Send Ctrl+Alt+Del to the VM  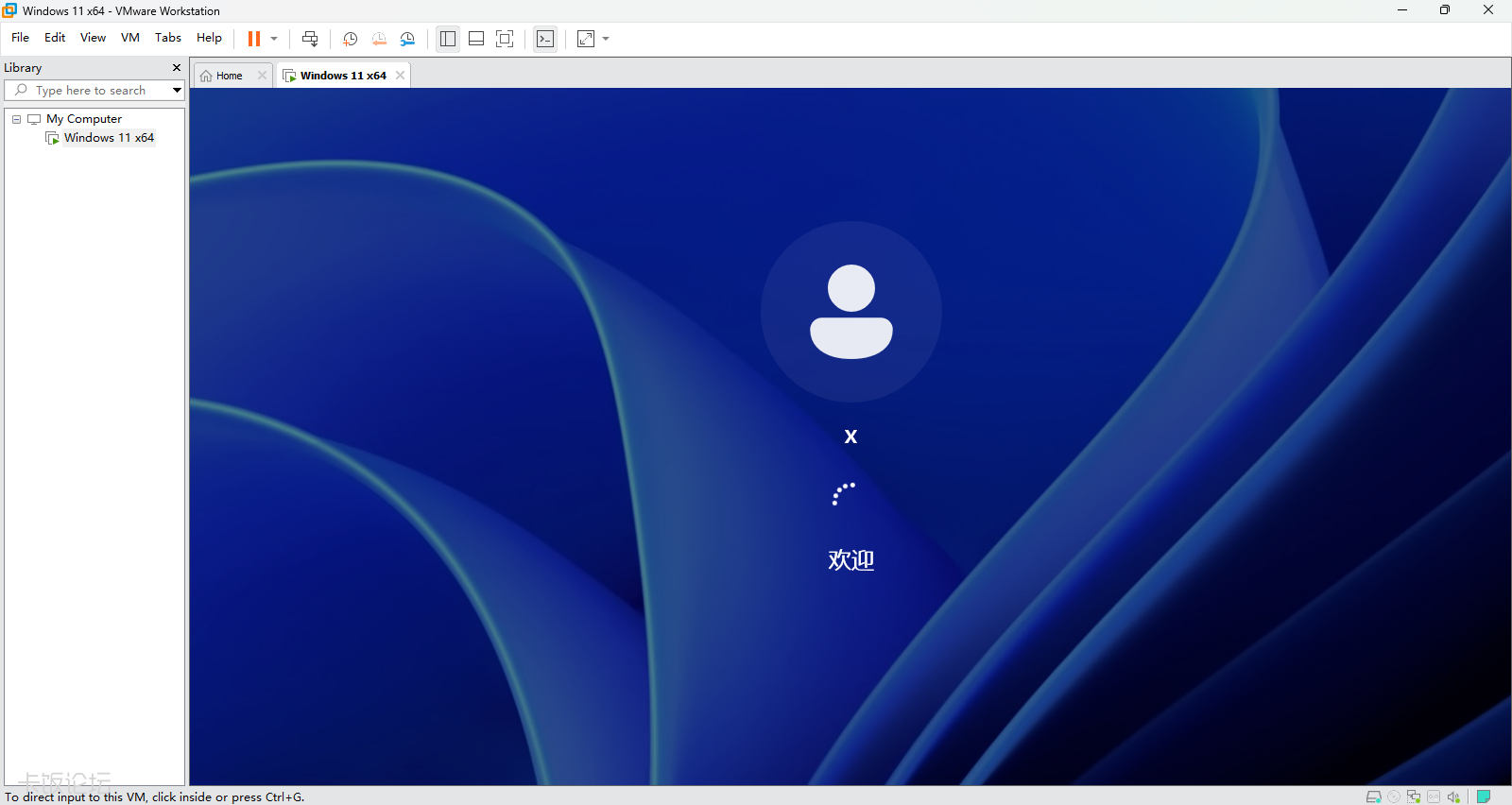pos(309,39)
